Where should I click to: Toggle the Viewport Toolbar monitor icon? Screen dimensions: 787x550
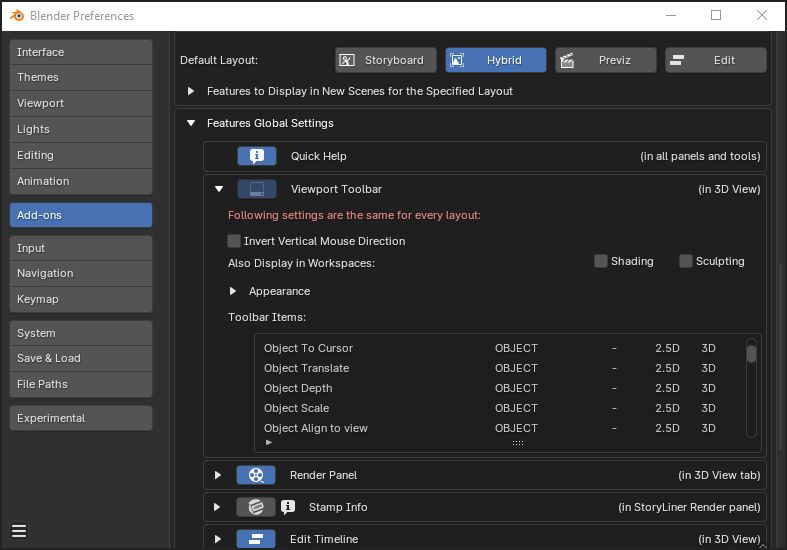[256, 189]
